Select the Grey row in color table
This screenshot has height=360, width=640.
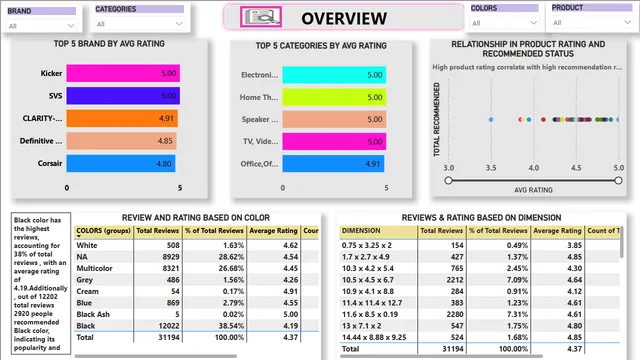click(x=196, y=280)
